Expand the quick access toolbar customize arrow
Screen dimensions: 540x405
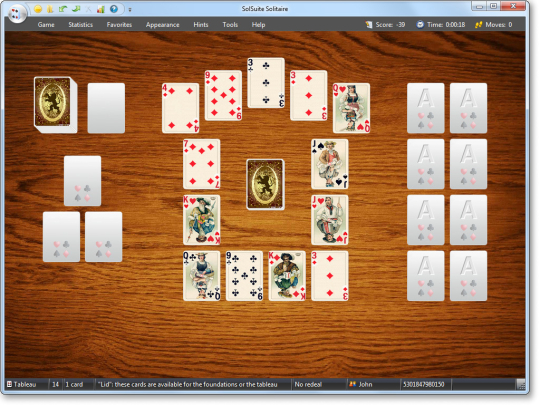130,10
